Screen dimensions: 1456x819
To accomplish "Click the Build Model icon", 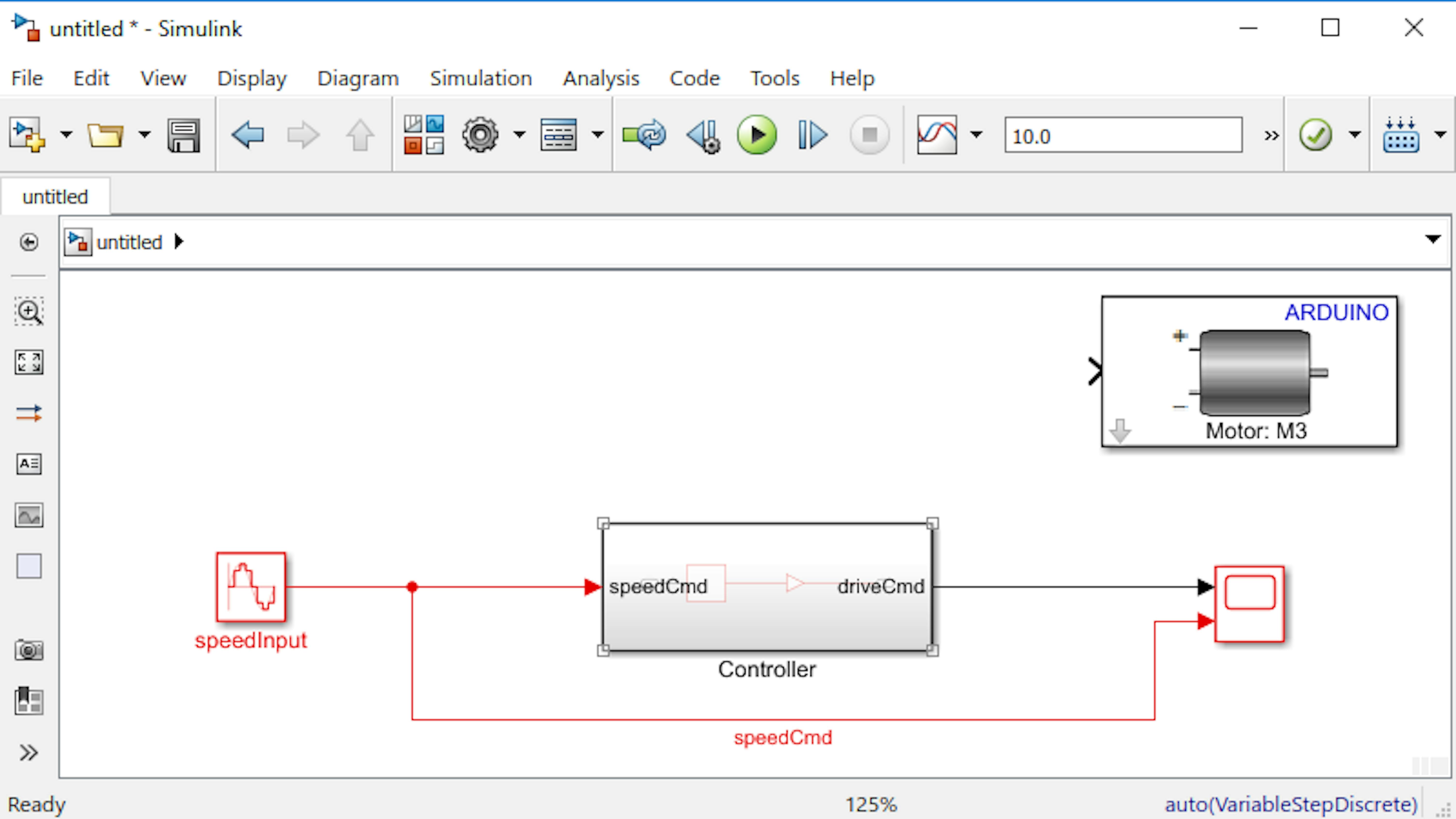I will 1401,135.
